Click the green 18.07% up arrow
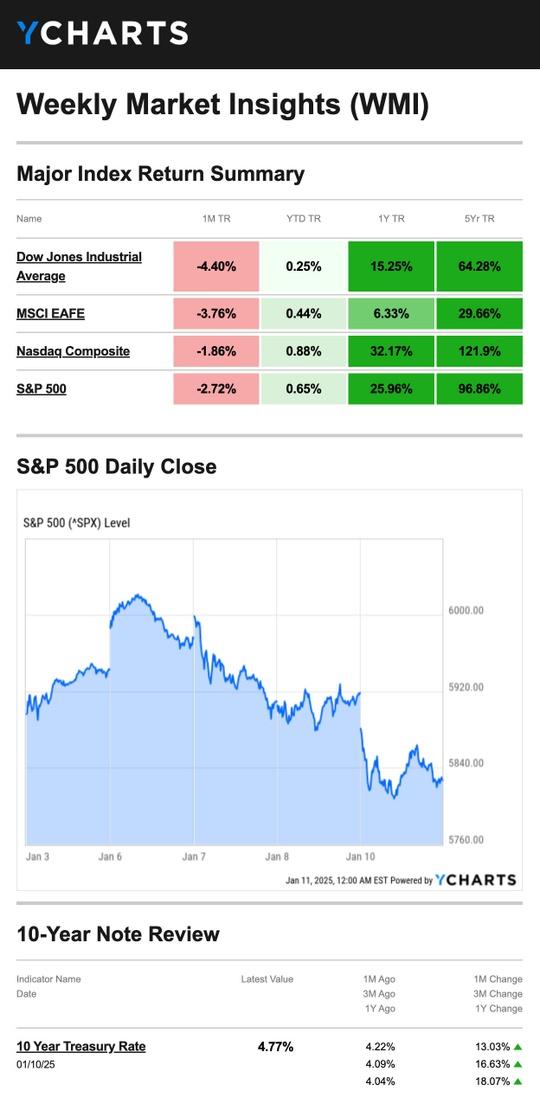 518,1081
